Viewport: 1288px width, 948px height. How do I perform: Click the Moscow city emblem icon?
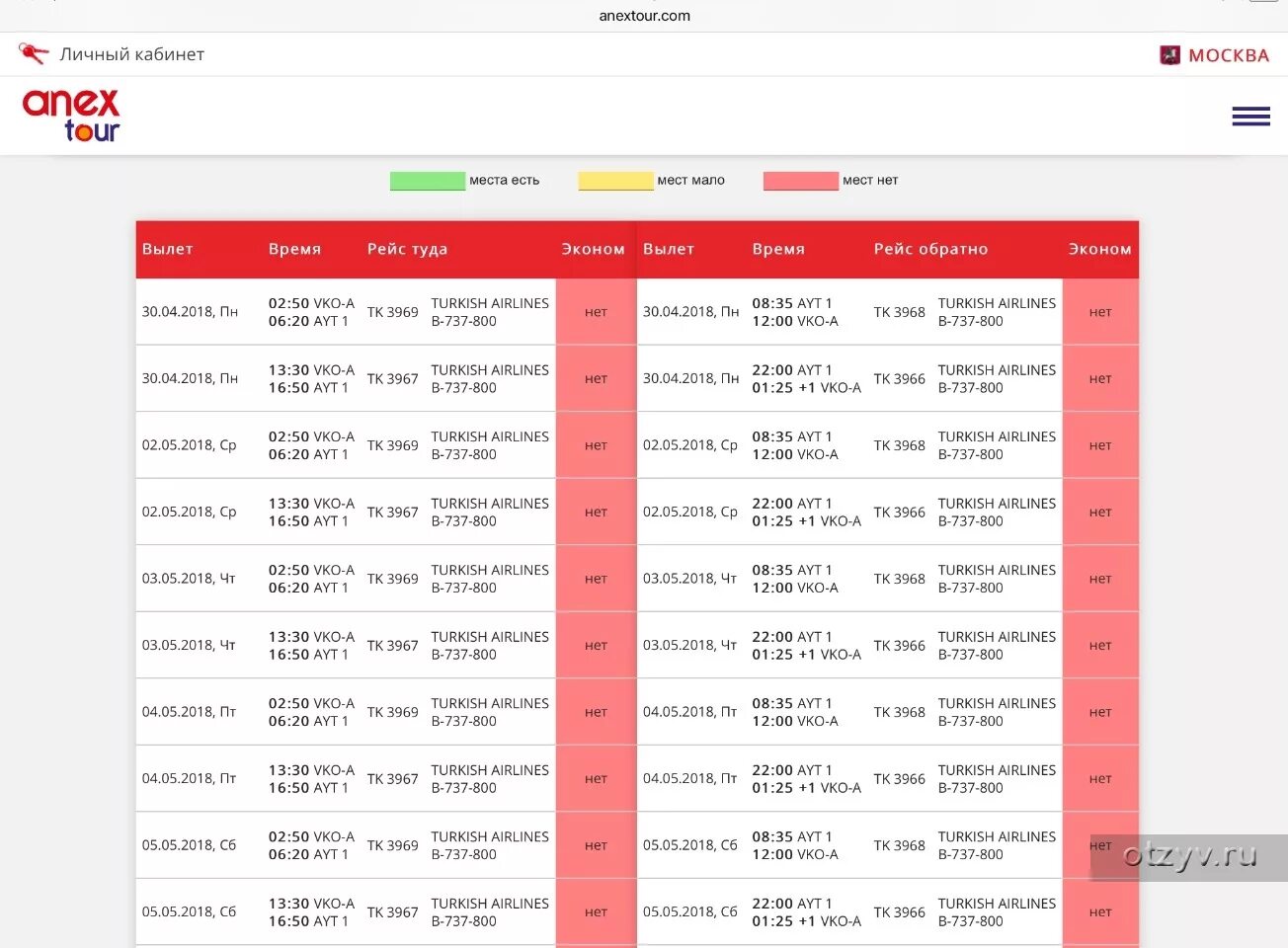pos(1169,55)
